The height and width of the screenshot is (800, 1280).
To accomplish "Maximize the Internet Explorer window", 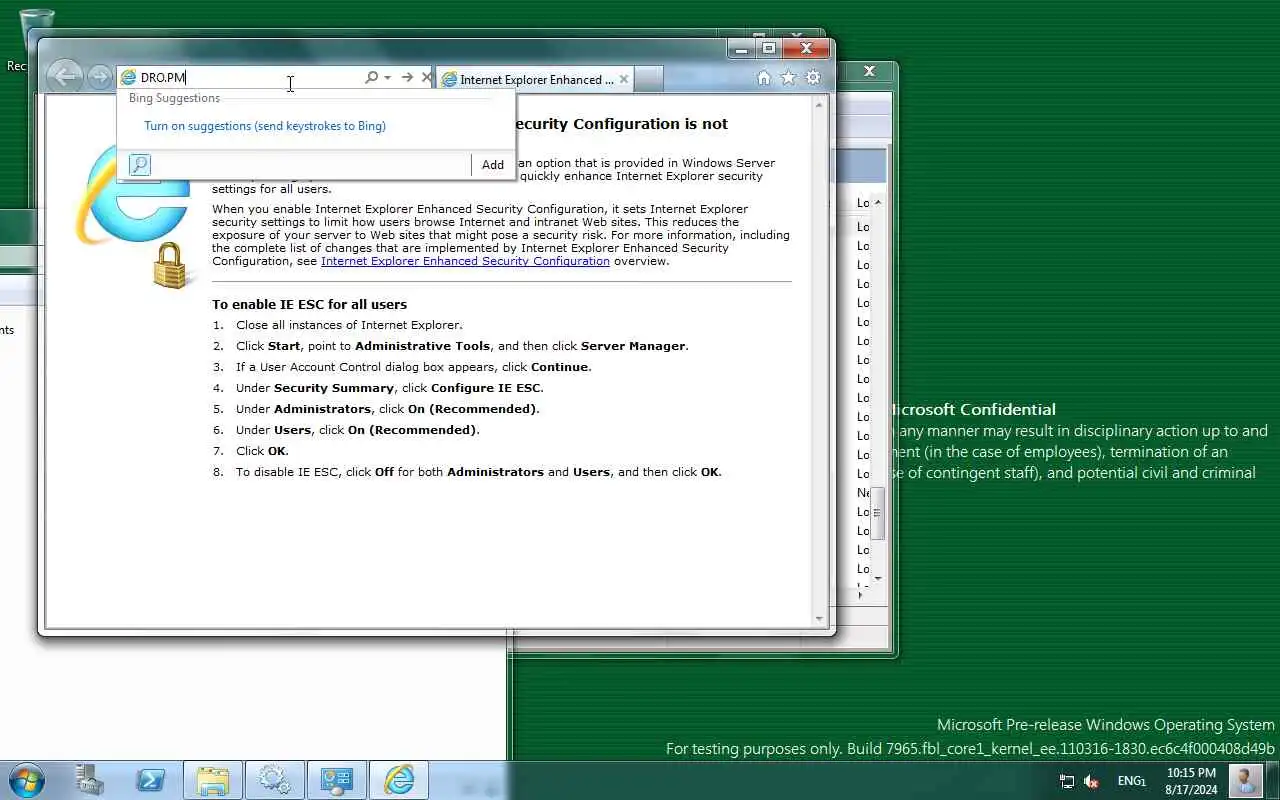I will (x=769, y=48).
